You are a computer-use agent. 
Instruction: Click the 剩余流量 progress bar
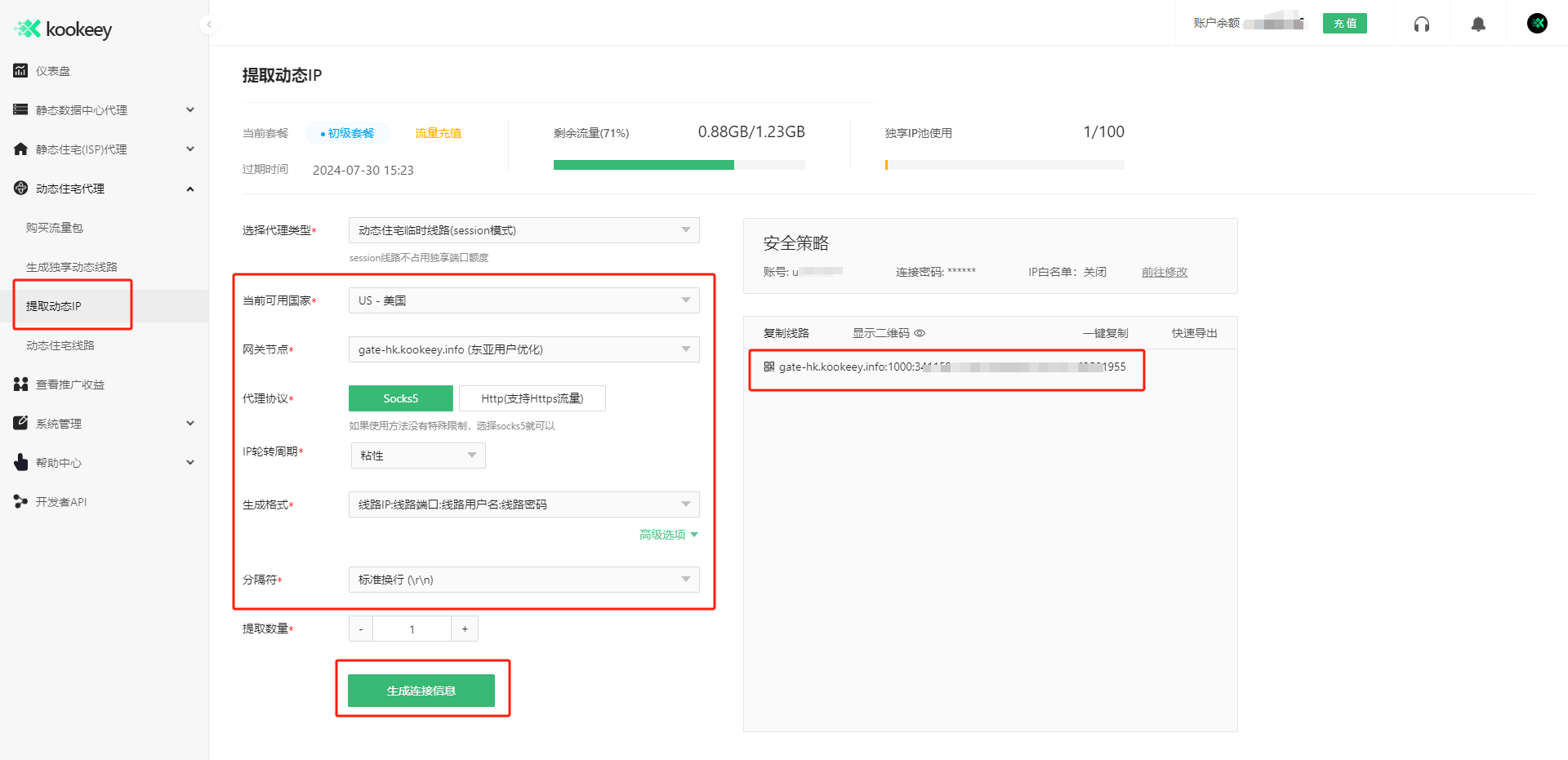pyautogui.click(x=679, y=164)
